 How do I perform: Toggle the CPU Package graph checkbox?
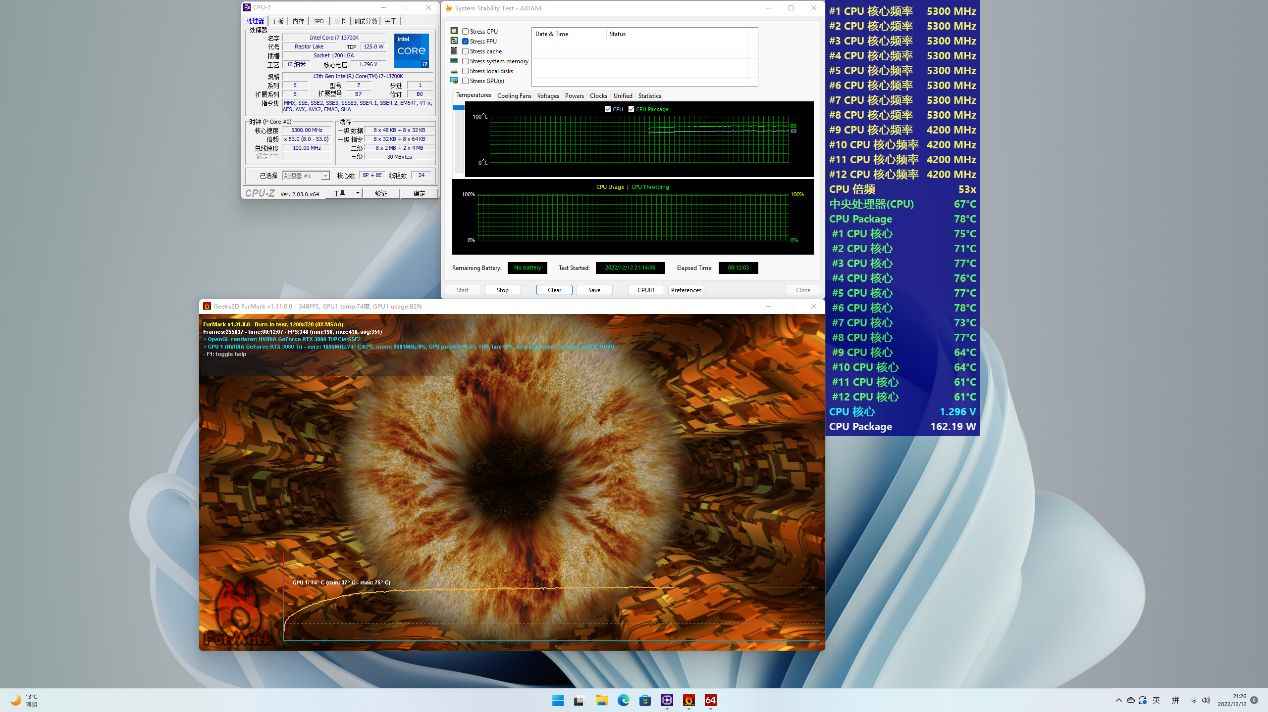631,109
